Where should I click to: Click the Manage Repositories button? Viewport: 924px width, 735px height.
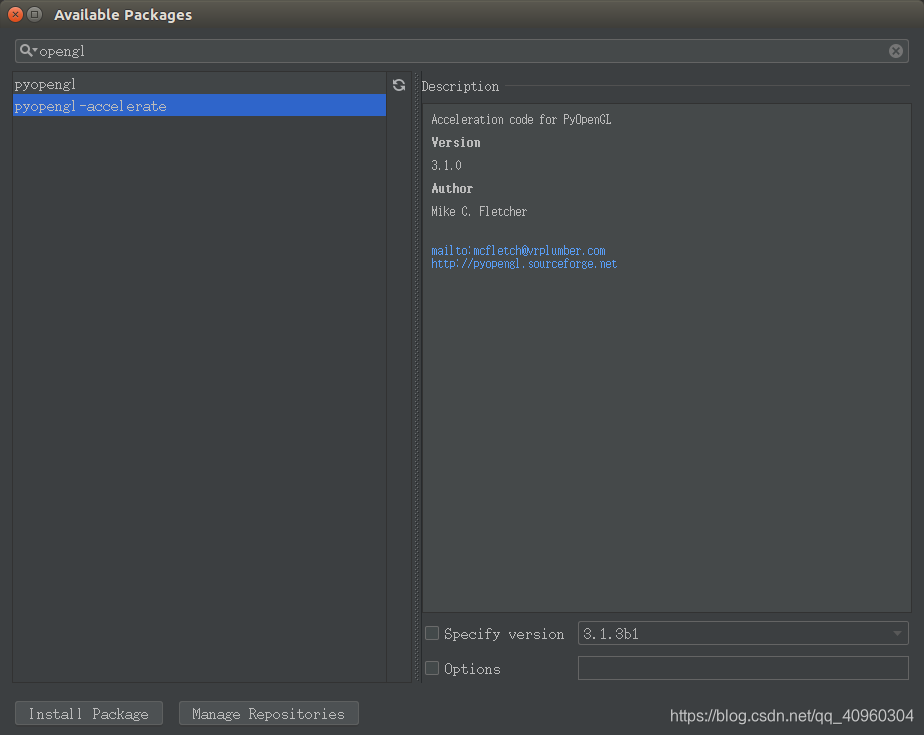pyautogui.click(x=269, y=713)
